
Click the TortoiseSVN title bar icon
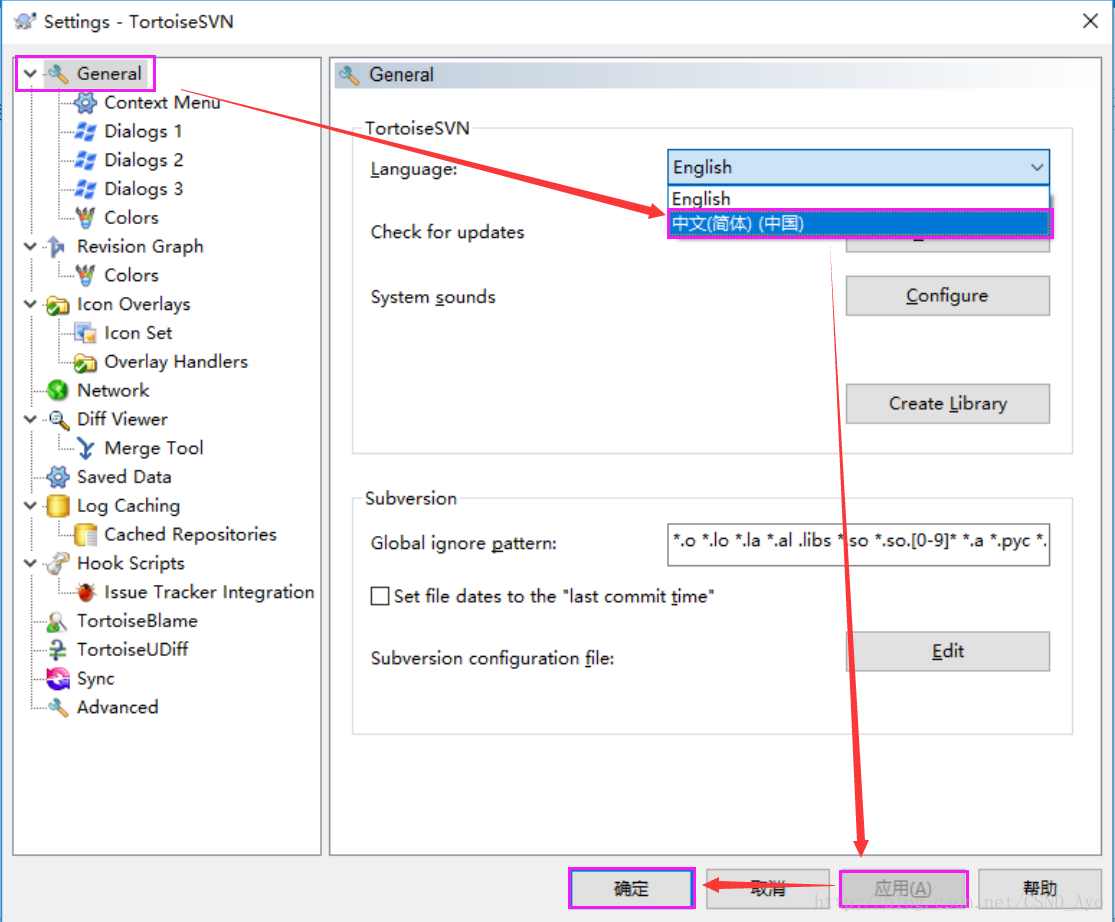pyautogui.click(x=26, y=21)
